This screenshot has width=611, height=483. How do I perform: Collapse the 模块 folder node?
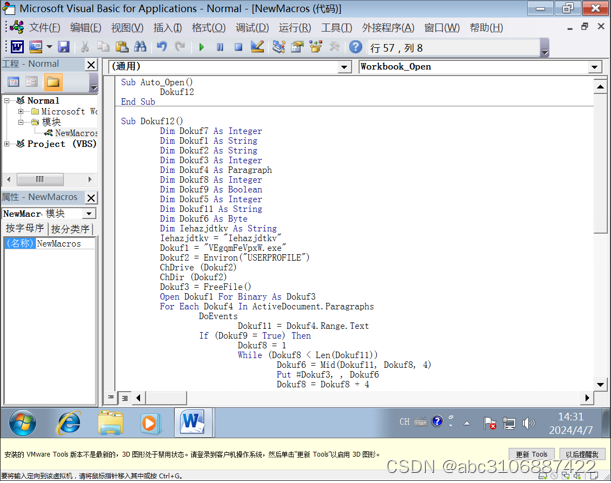21,122
